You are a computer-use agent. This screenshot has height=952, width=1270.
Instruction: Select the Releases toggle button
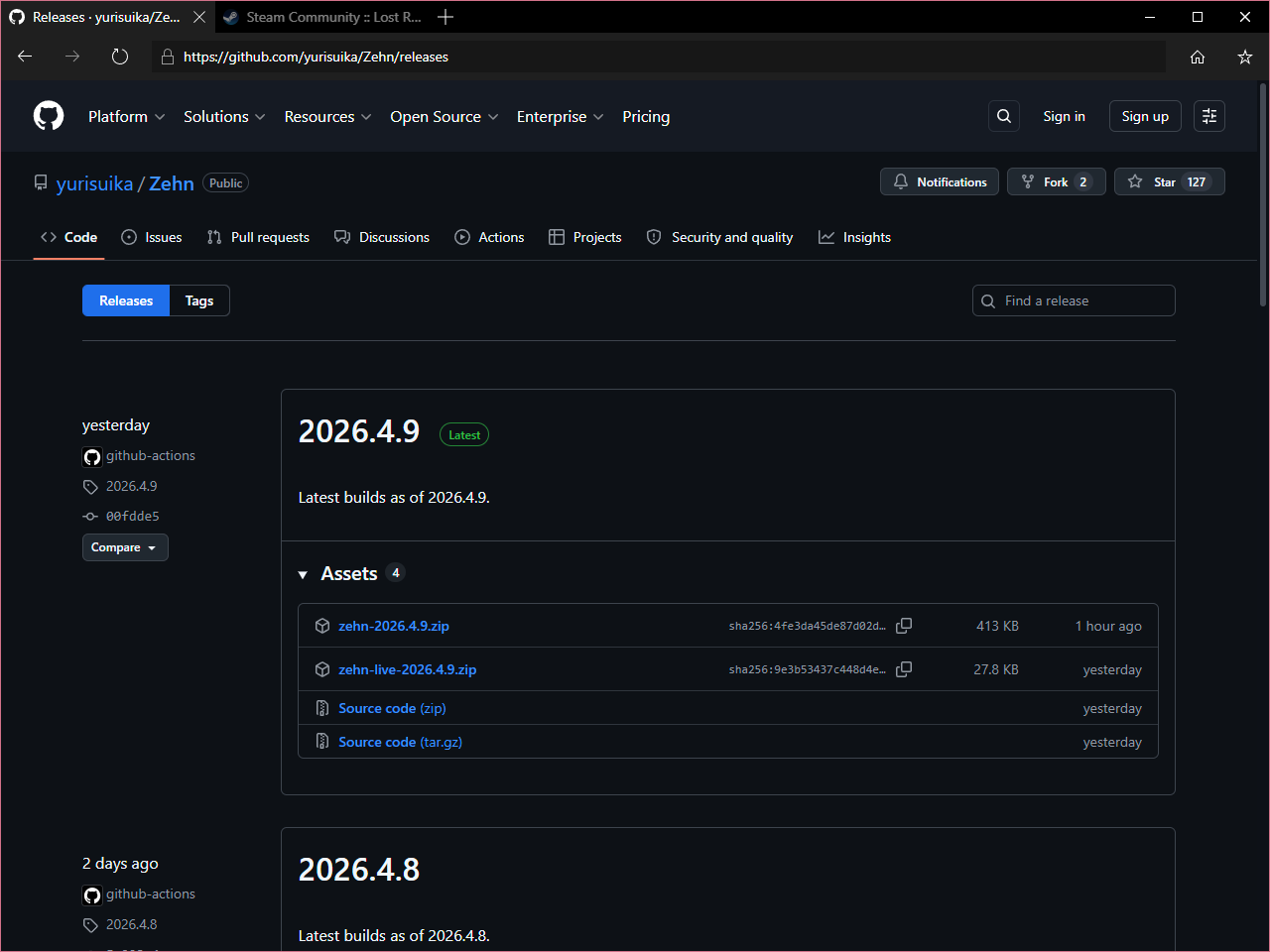coord(126,300)
